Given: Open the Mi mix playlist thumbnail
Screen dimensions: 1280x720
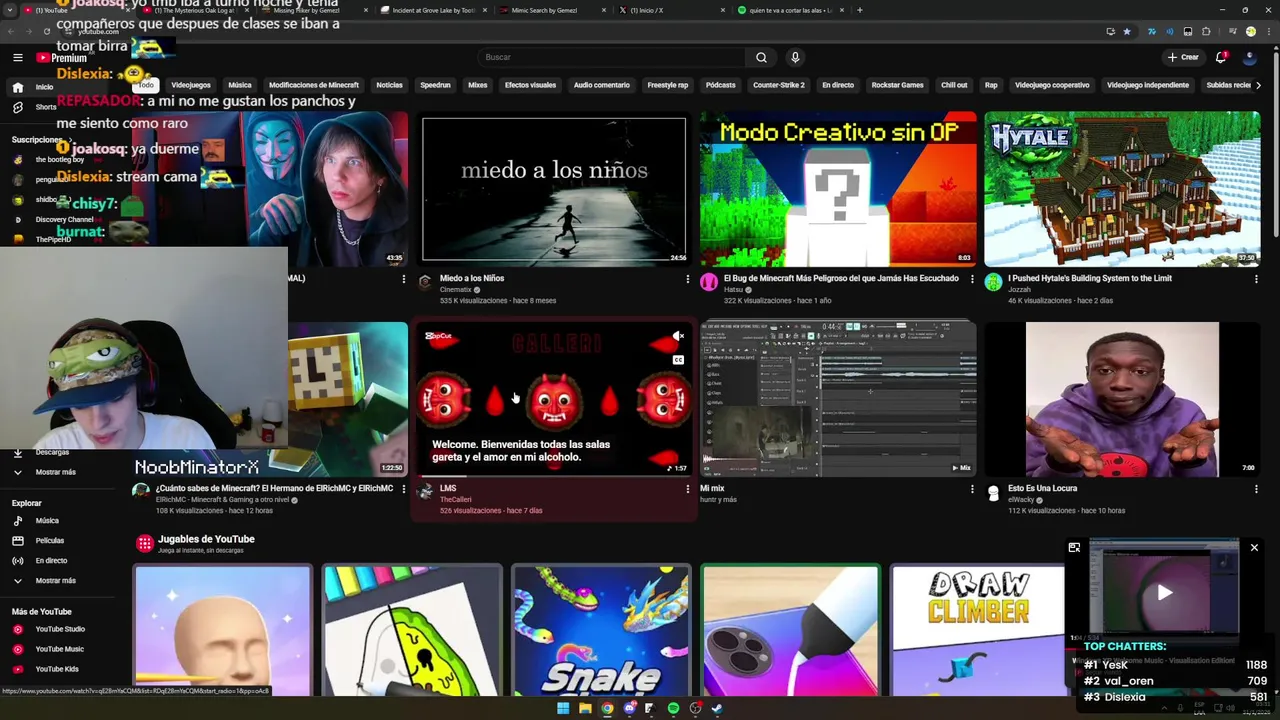Looking at the screenshot, I should pos(838,398).
